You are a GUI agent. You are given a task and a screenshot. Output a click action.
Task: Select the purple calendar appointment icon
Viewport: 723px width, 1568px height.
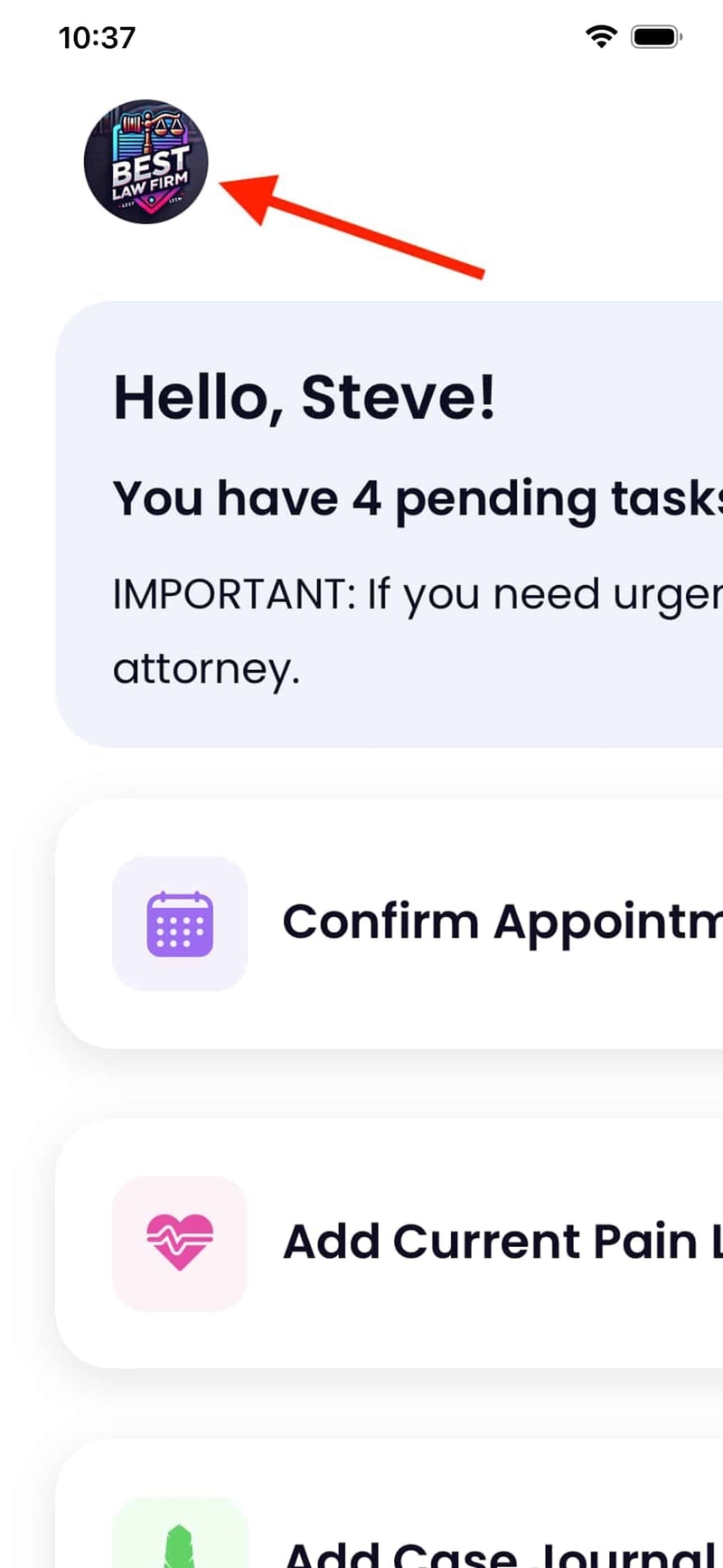[x=180, y=921]
